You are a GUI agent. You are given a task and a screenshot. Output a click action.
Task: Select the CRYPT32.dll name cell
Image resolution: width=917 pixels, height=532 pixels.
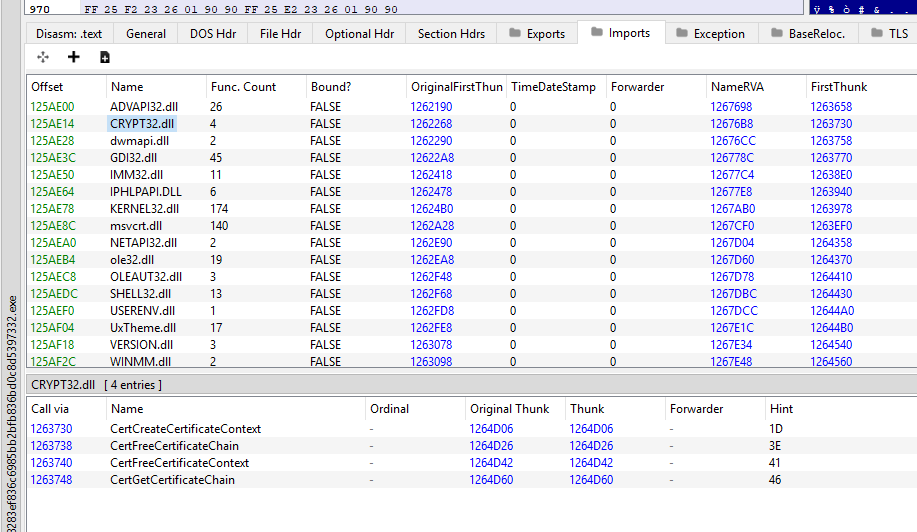point(142,124)
